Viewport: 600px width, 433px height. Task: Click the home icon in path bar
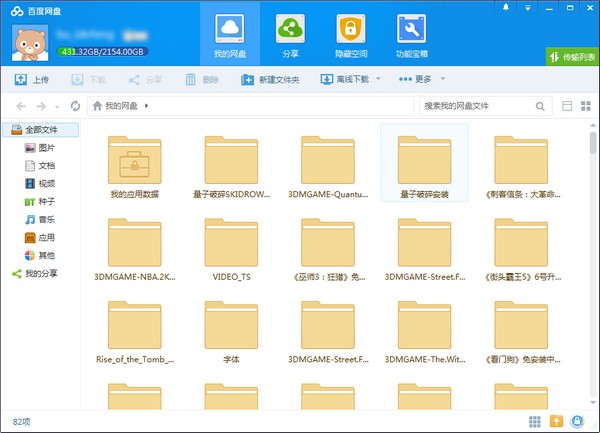[x=97, y=106]
